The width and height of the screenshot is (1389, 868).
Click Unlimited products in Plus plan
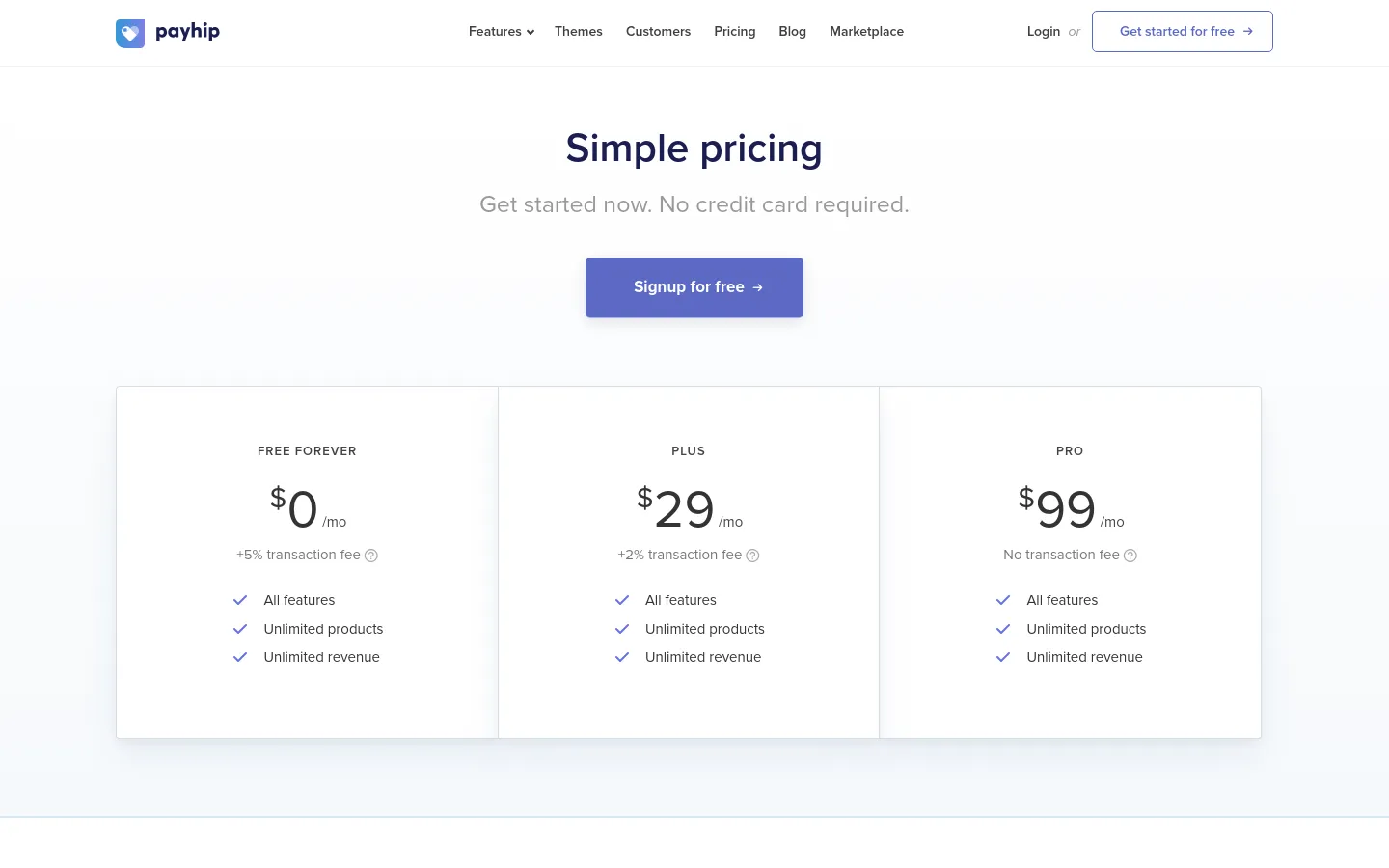[x=705, y=629]
